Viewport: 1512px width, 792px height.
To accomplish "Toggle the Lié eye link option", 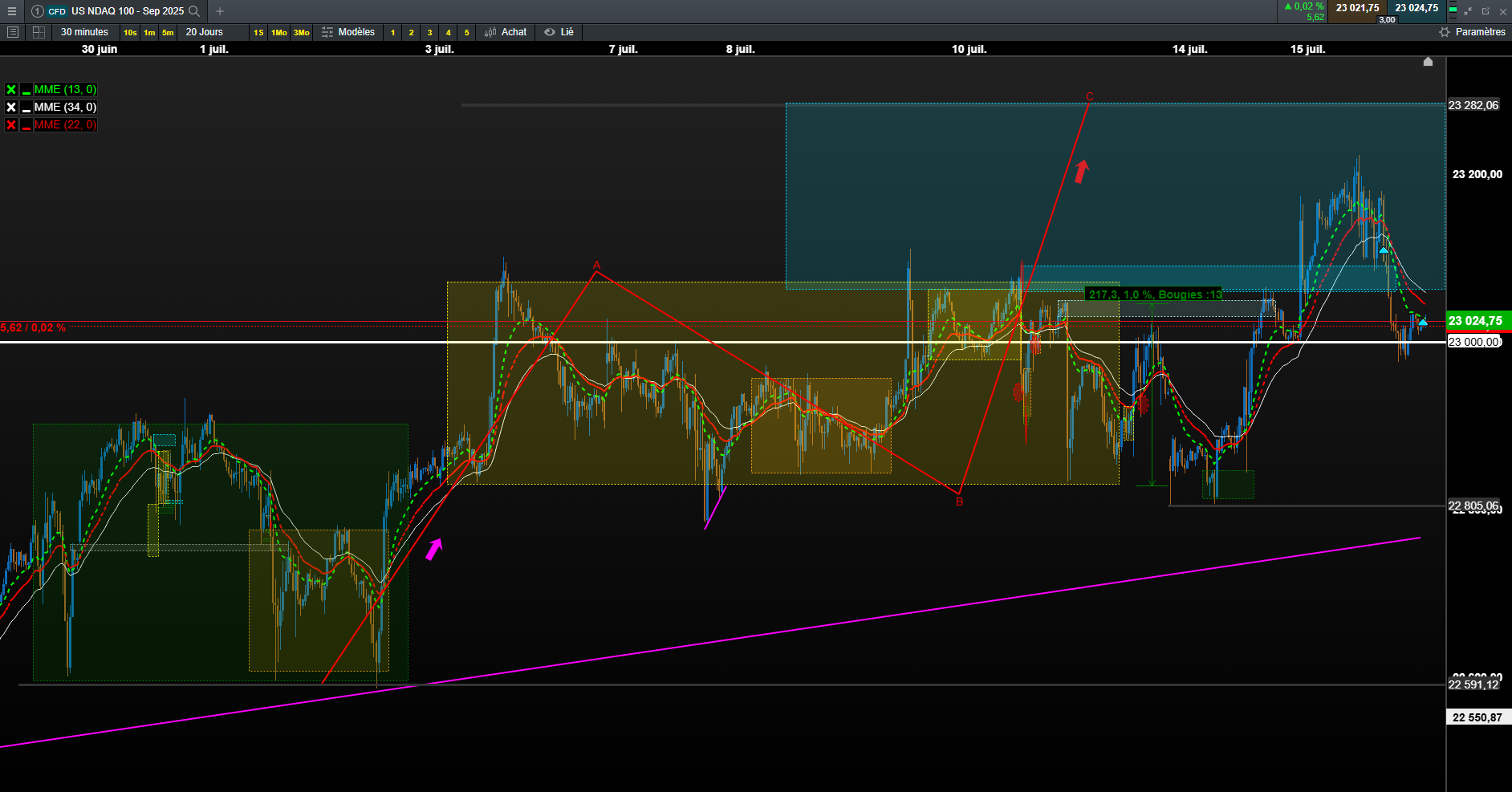I will [x=559, y=32].
